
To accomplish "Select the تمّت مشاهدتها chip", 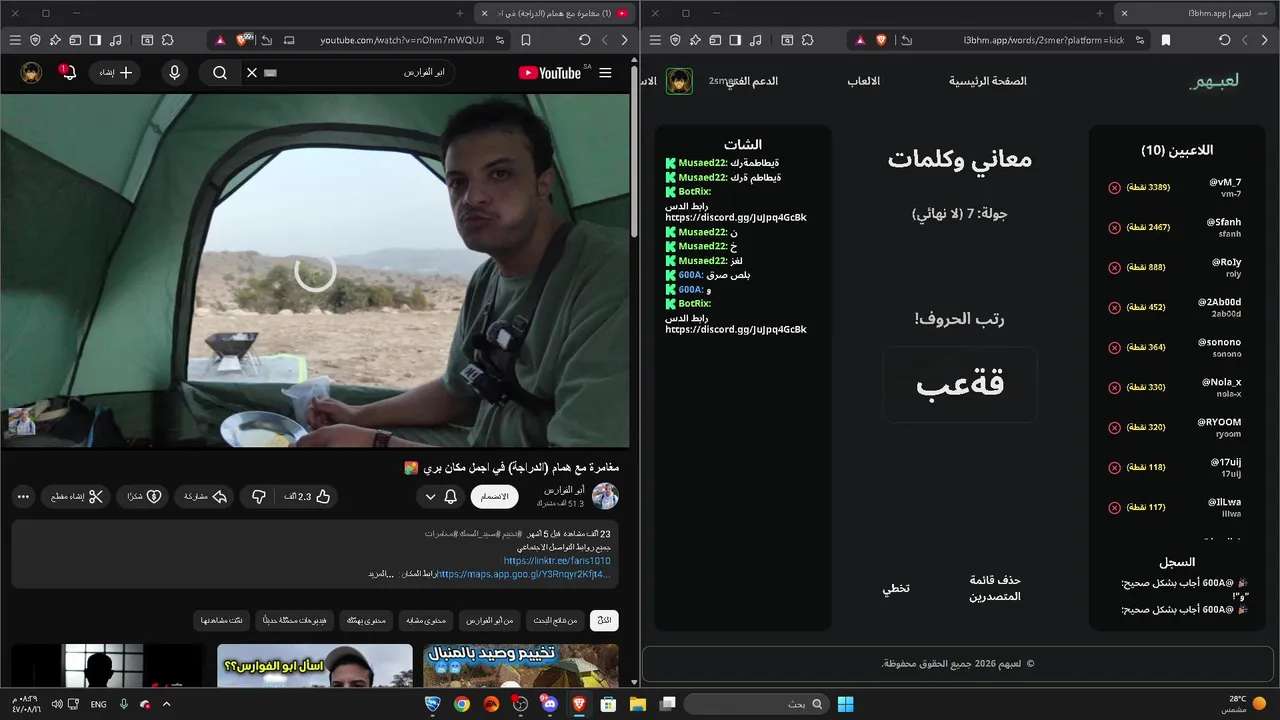I will tap(221, 621).
